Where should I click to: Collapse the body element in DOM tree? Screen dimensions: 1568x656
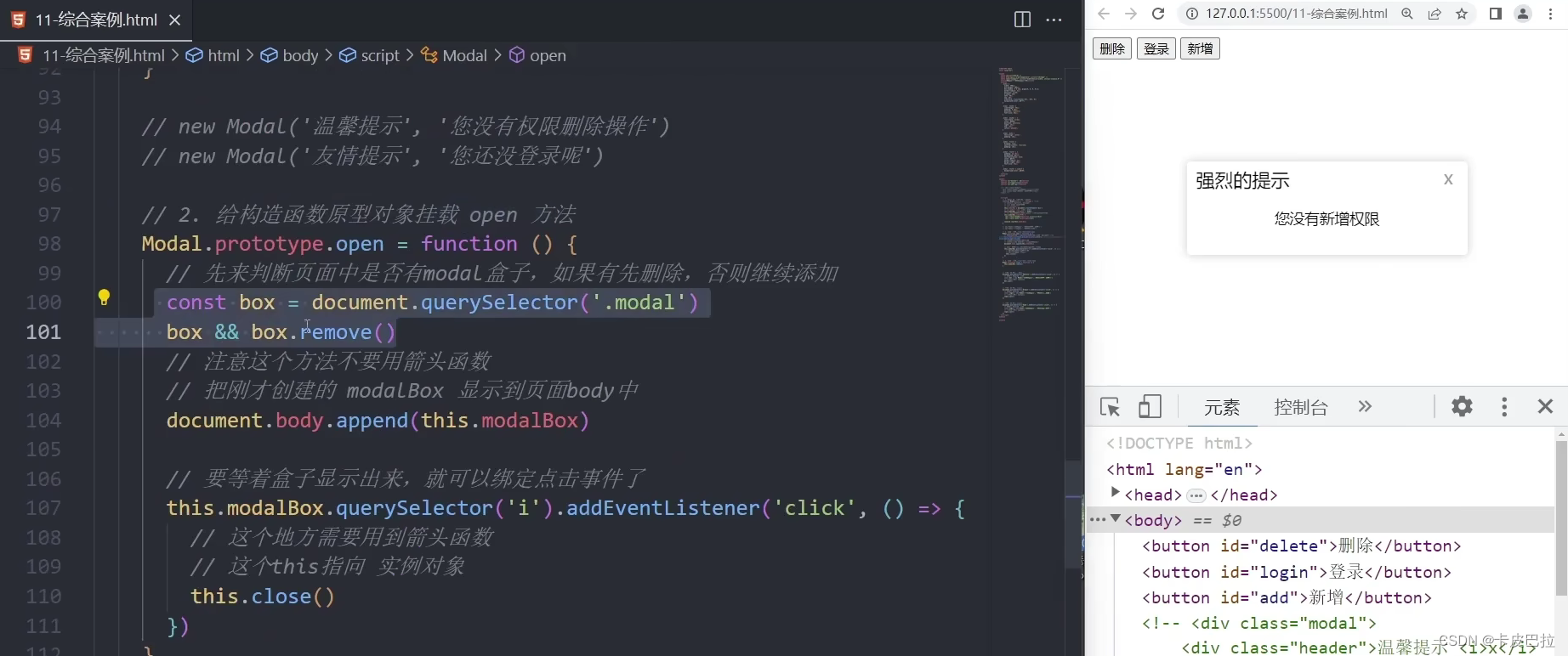(1116, 519)
